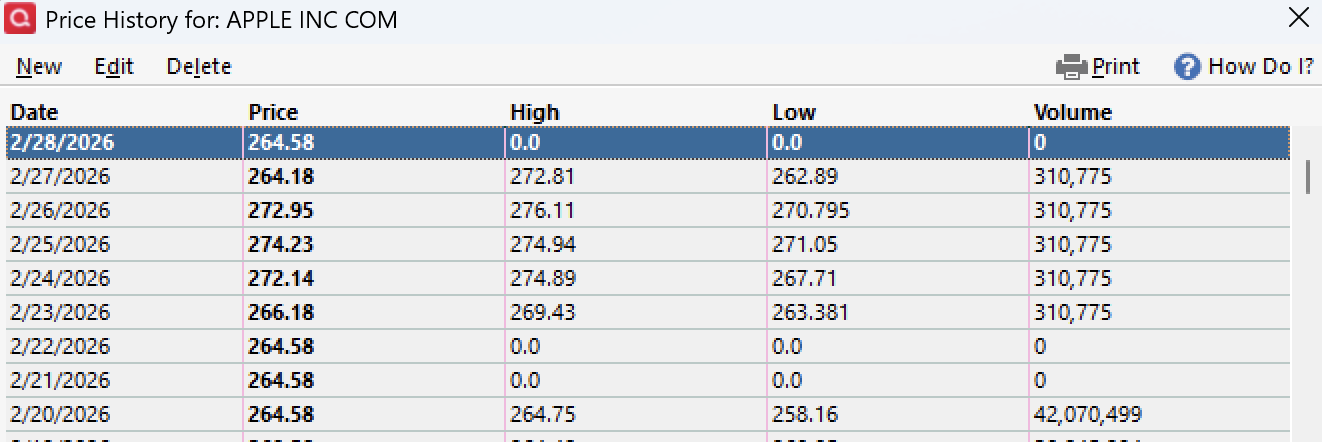Click price 272.14 cell
Viewport: 1322px width, 442px height.
click(x=281, y=279)
